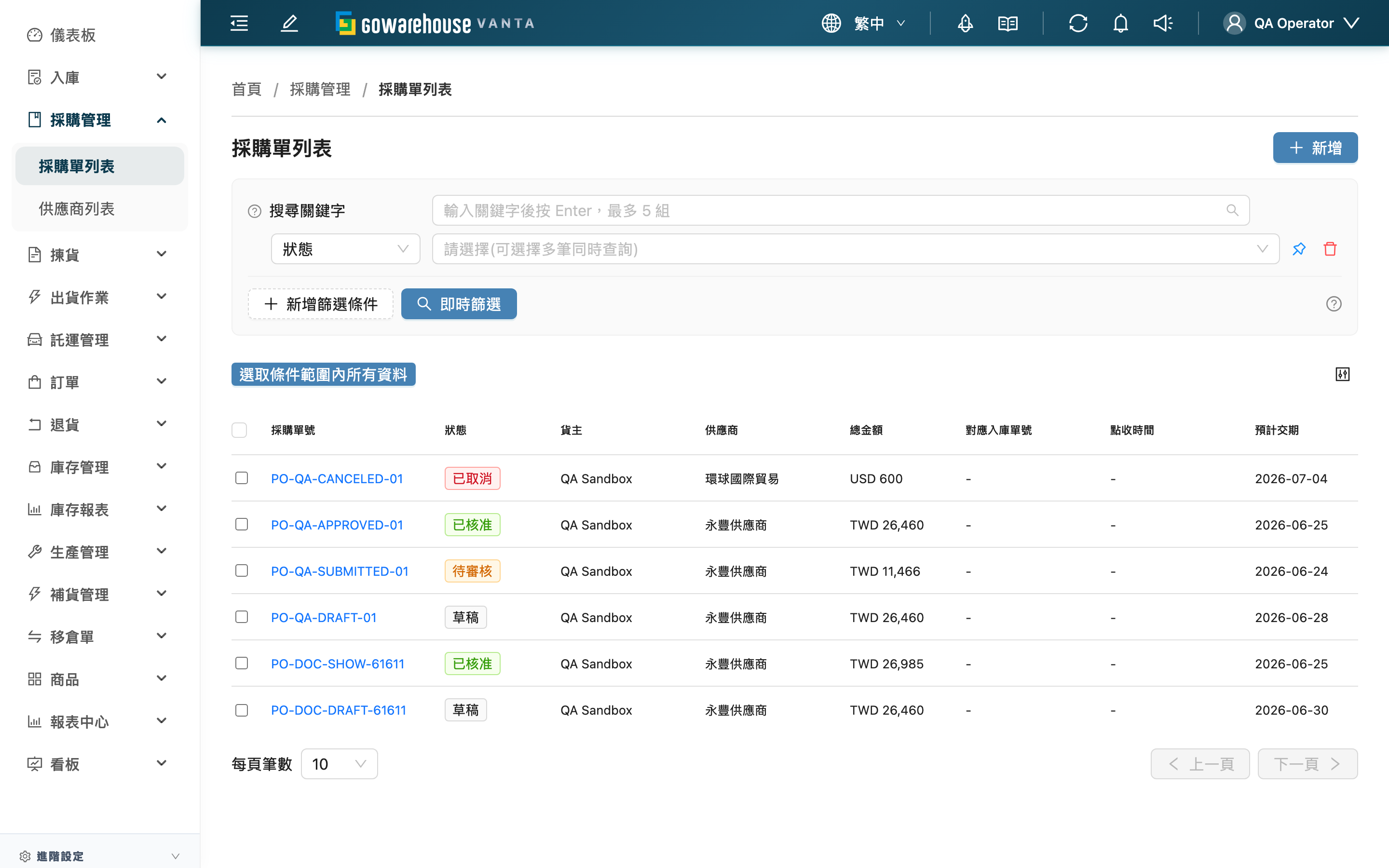This screenshot has height=868, width=1389.
Task: Expand the 揀貨 sidebar section
Action: (x=161, y=254)
